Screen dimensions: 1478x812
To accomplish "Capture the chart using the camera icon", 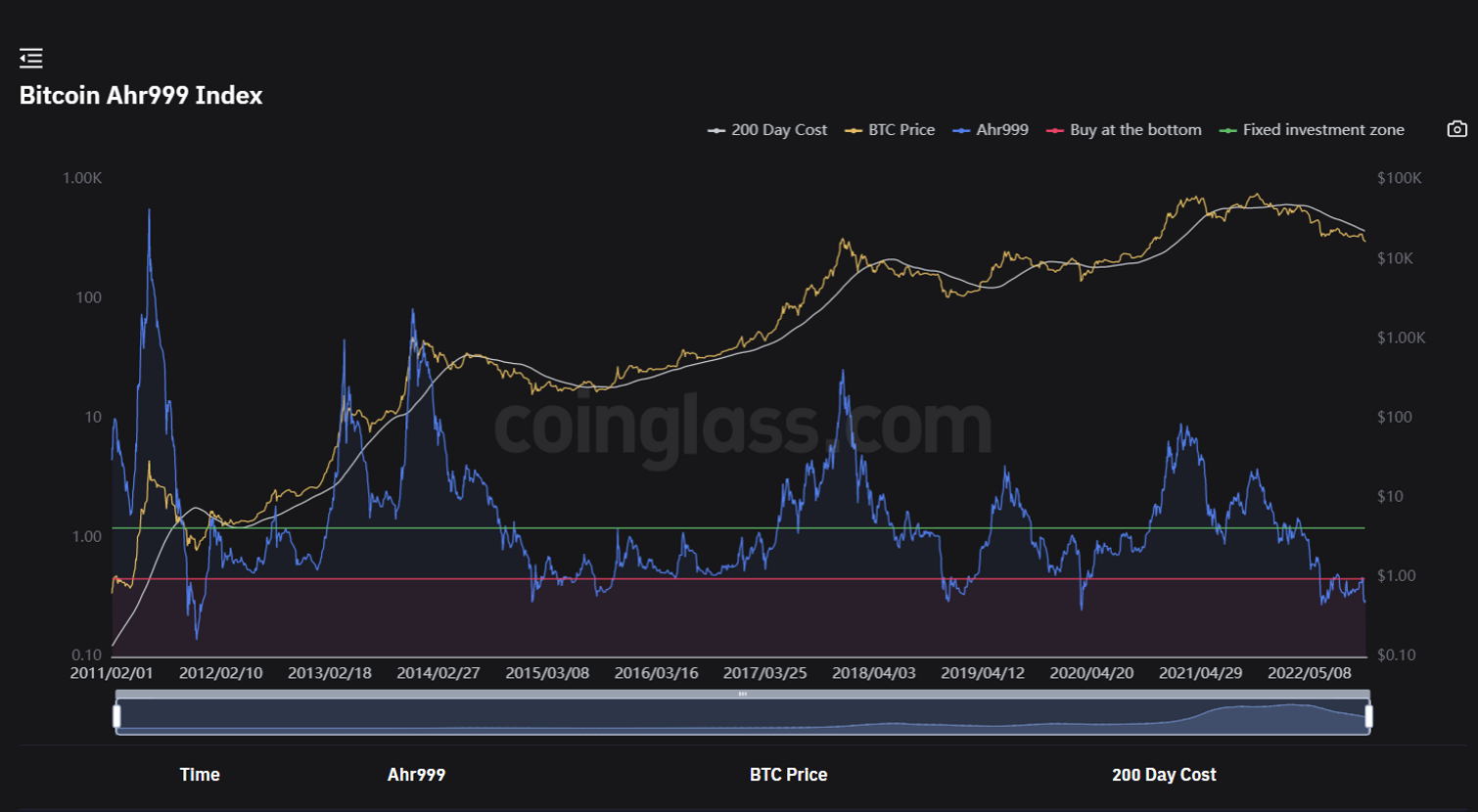I will (1456, 128).
